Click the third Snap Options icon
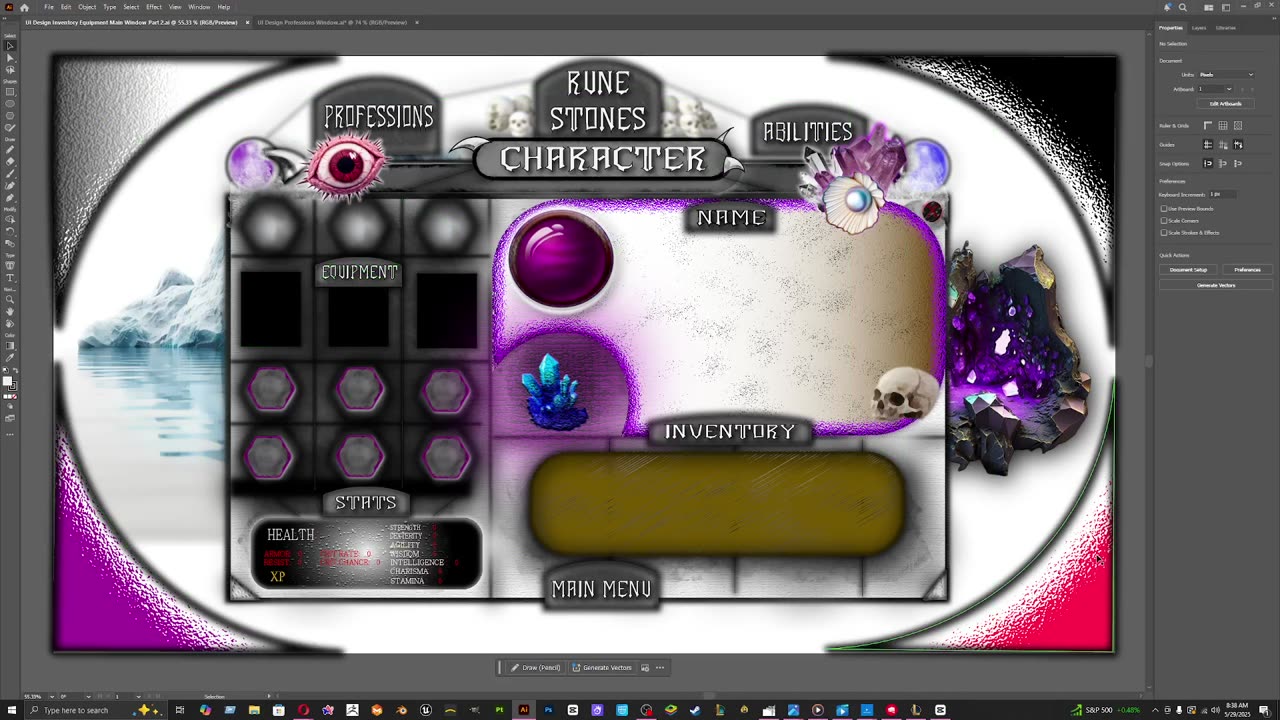 [x=1237, y=163]
